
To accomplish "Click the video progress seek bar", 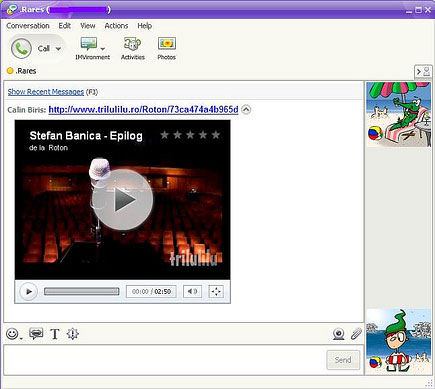I will point(82,291).
